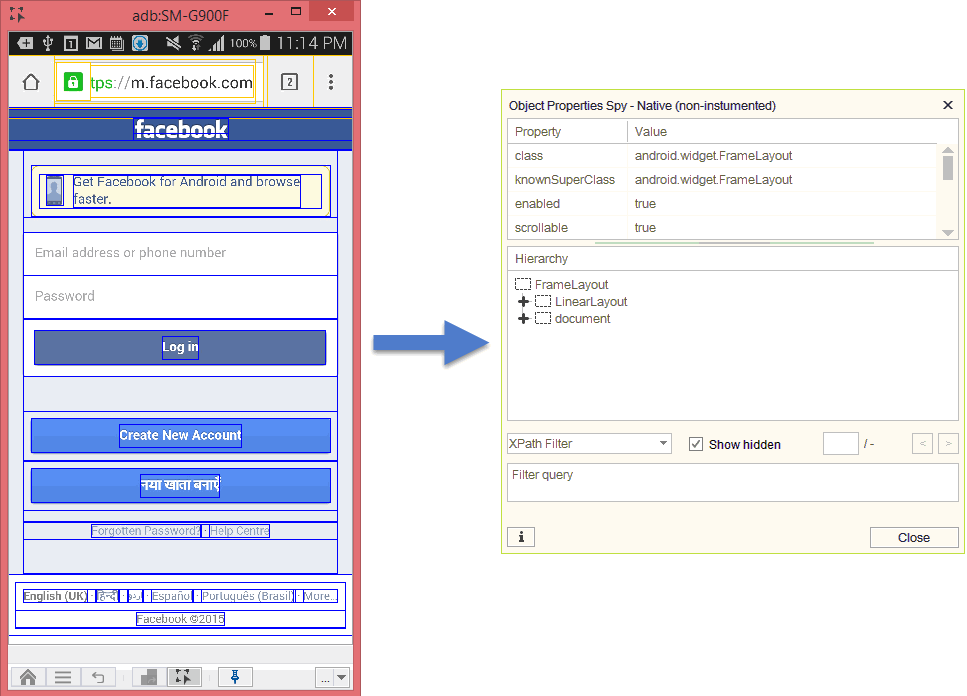Open the ellipsis dropdown in bottom toolbar
The image size is (967, 696).
pos(332,677)
